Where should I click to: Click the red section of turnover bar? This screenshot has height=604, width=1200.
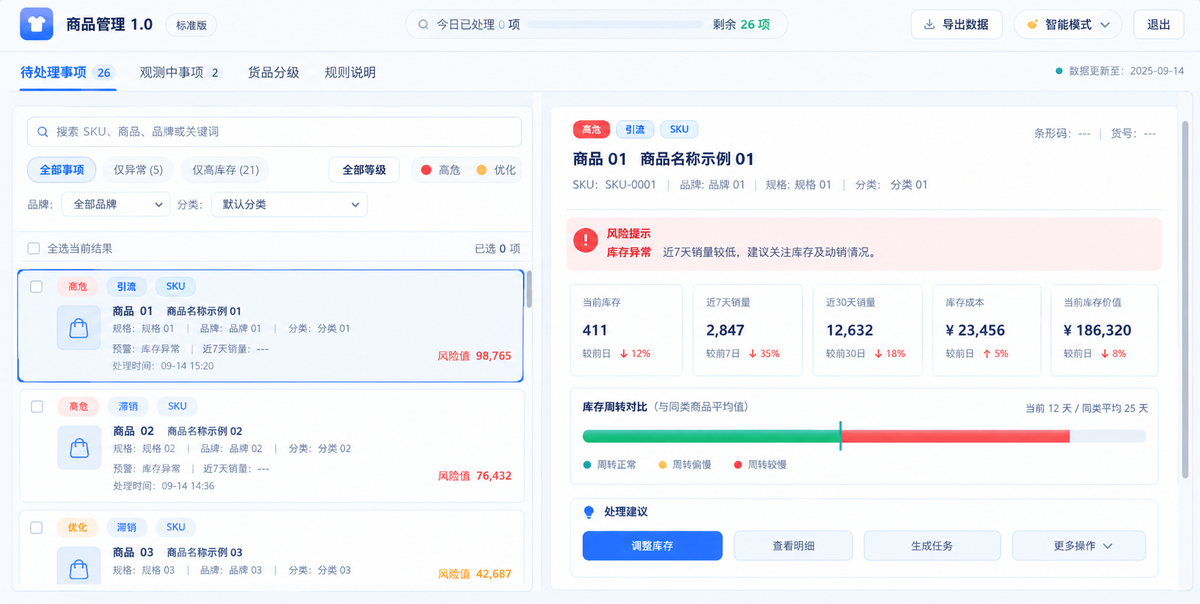click(956, 436)
